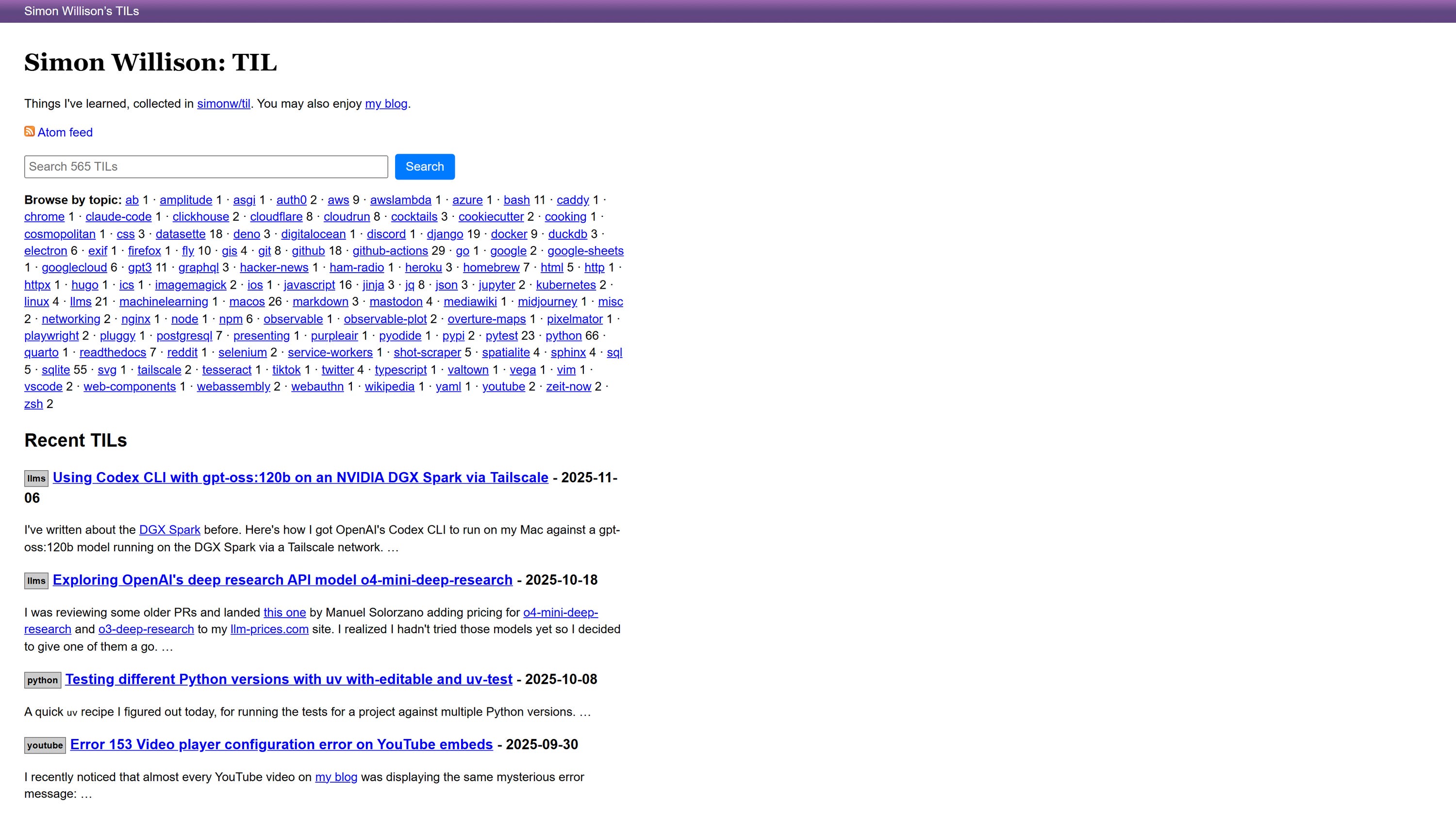Click the orange Atom feed RSS icon

tap(30, 131)
